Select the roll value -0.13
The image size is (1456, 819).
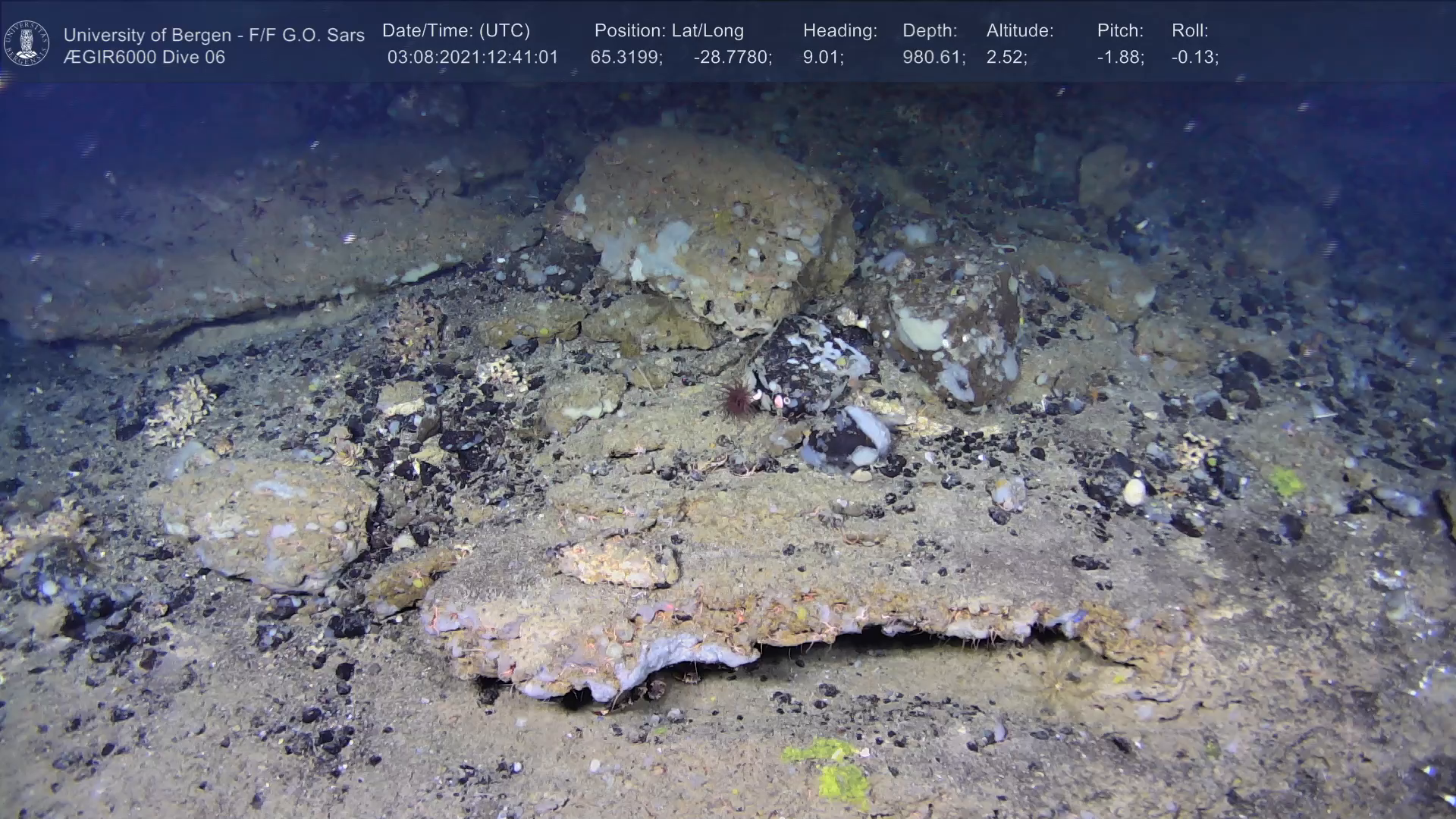(x=1194, y=58)
